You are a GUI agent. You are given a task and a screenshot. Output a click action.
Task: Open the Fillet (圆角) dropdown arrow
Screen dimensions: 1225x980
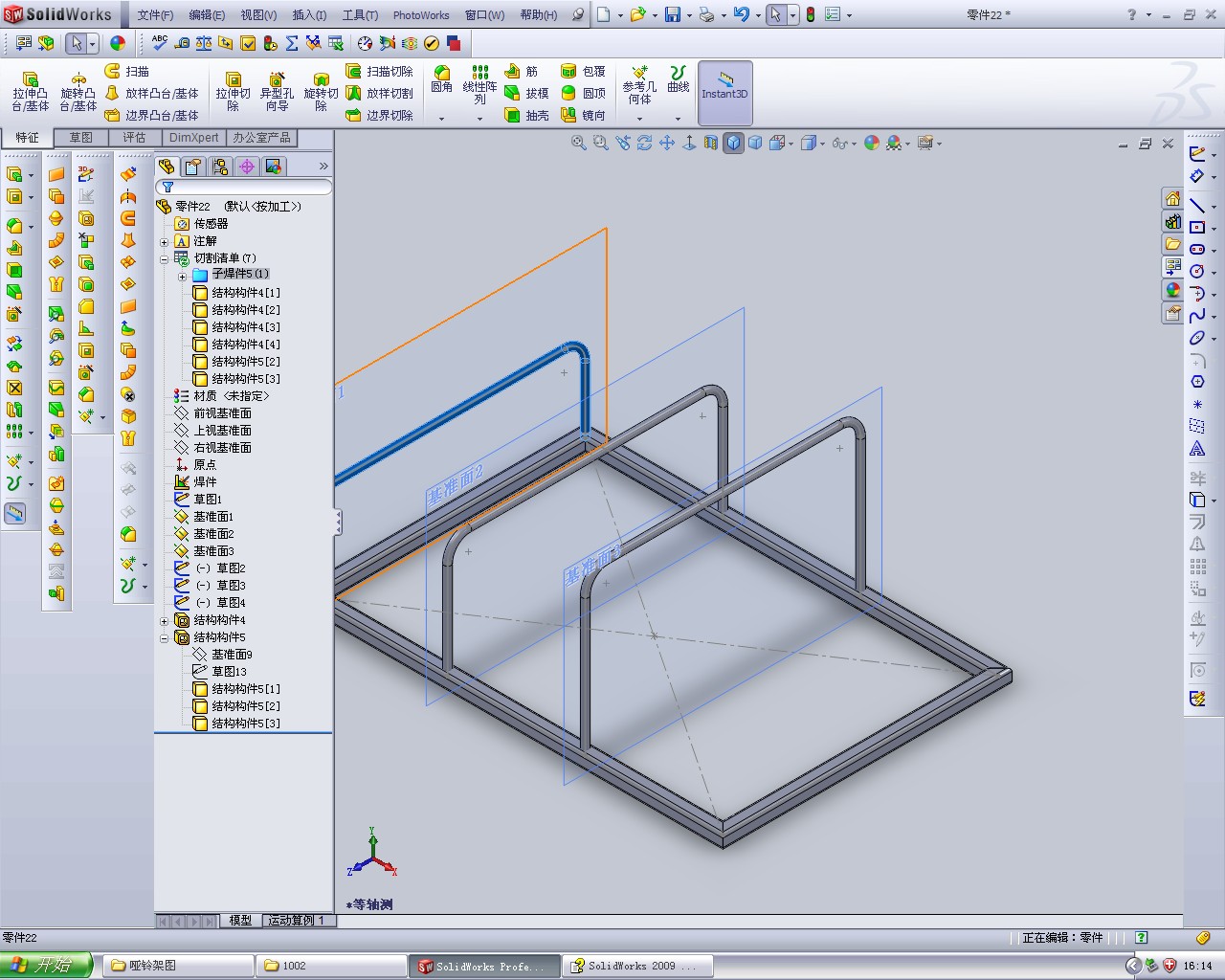(x=441, y=119)
